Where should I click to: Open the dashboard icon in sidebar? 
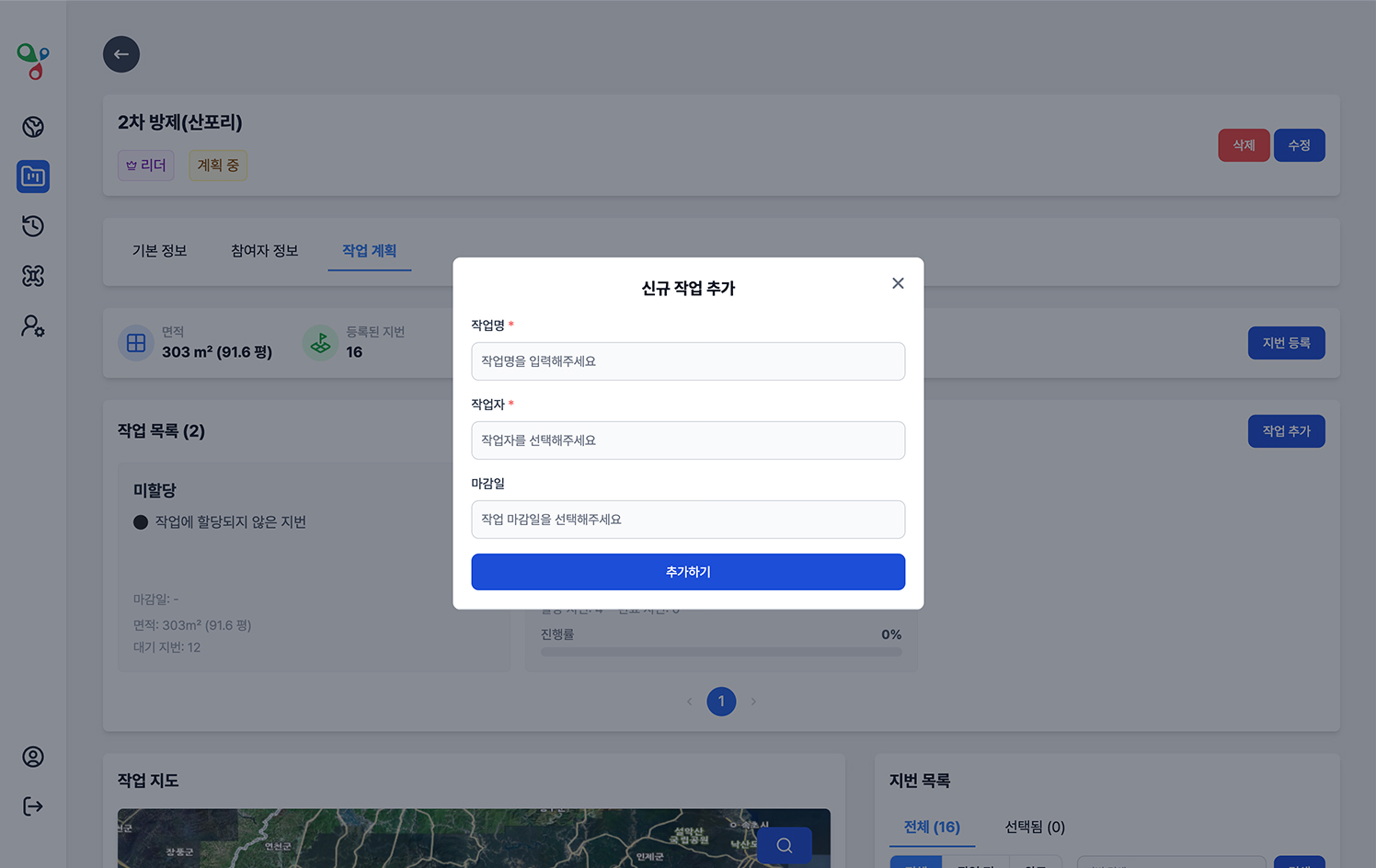click(33, 127)
